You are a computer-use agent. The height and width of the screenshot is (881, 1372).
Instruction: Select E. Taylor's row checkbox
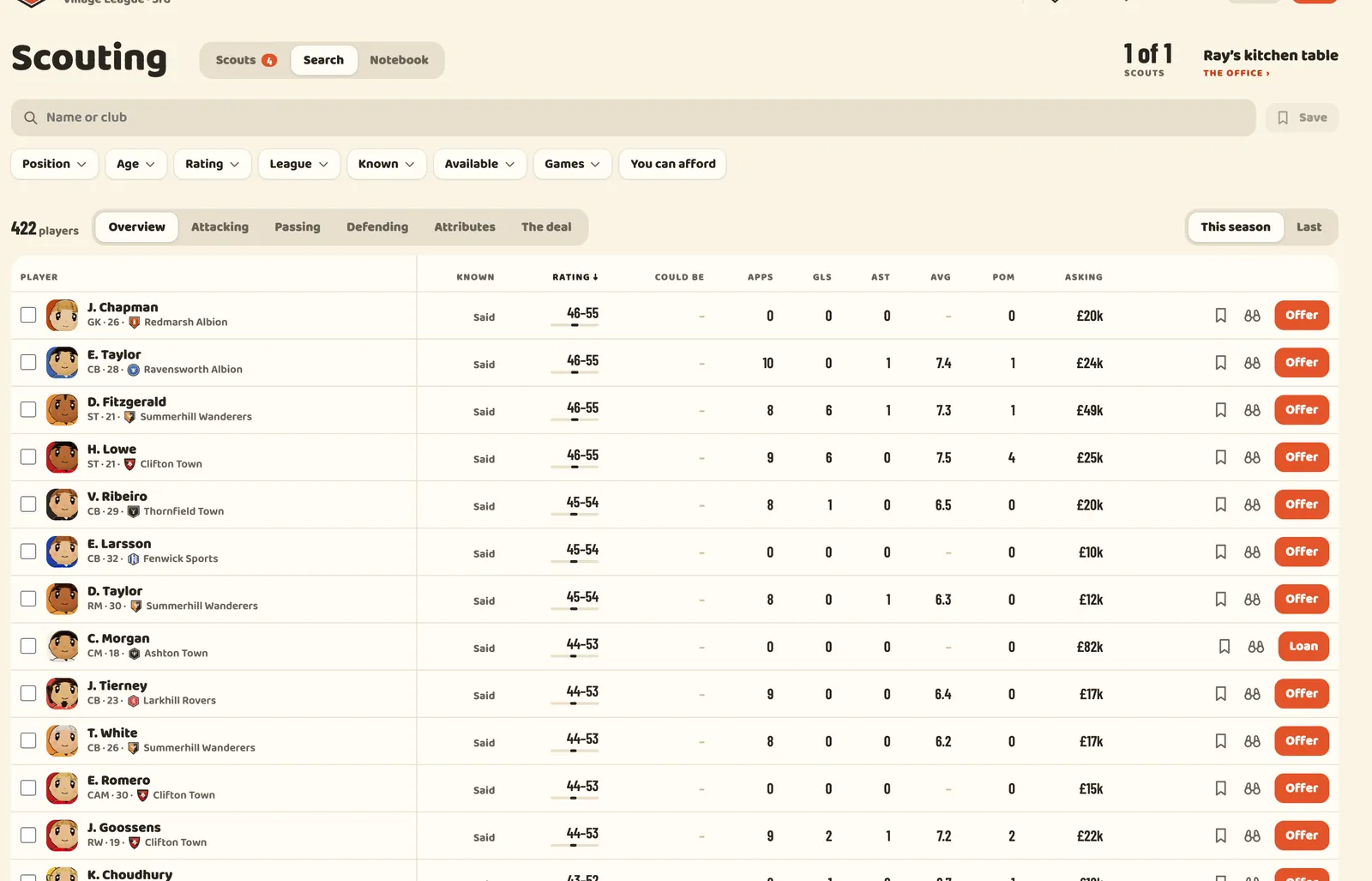28,362
